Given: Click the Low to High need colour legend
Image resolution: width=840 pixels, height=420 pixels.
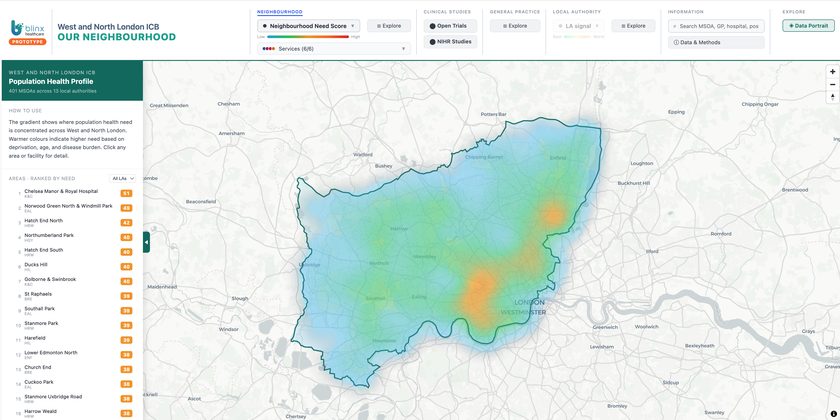Looking at the screenshot, I should pyautogui.click(x=308, y=37).
